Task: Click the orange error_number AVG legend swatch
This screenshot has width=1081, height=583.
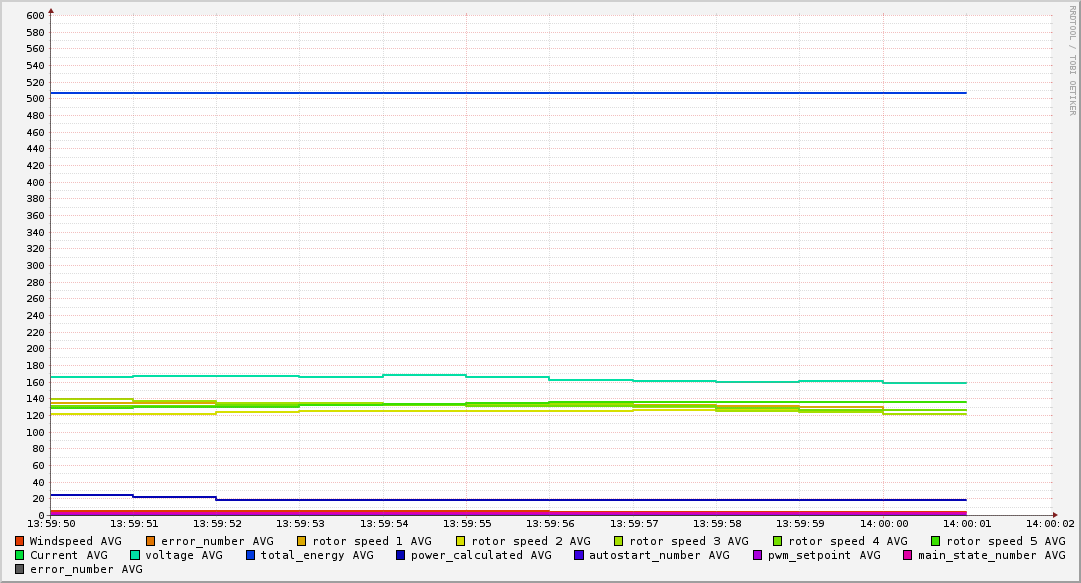Action: [x=151, y=541]
